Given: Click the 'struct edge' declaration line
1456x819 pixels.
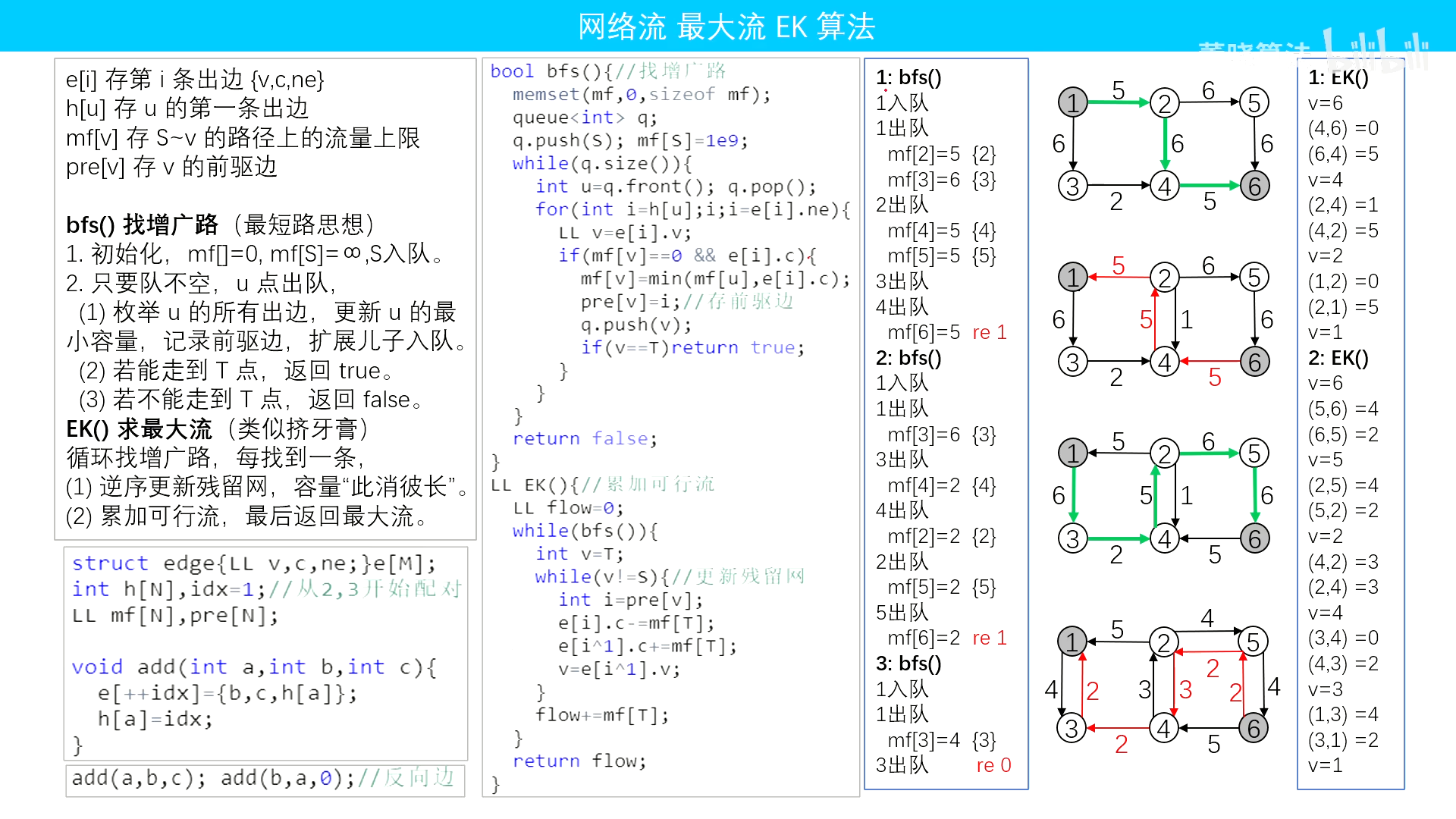Looking at the screenshot, I should tap(254, 563).
